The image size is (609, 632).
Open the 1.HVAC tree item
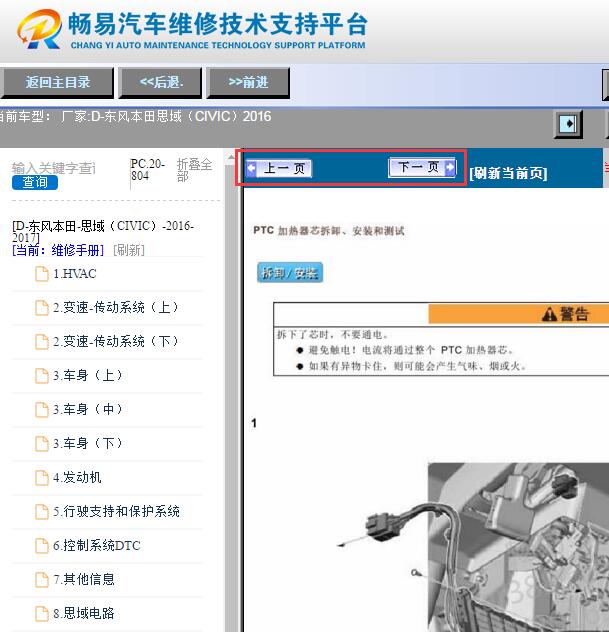tap(75, 274)
